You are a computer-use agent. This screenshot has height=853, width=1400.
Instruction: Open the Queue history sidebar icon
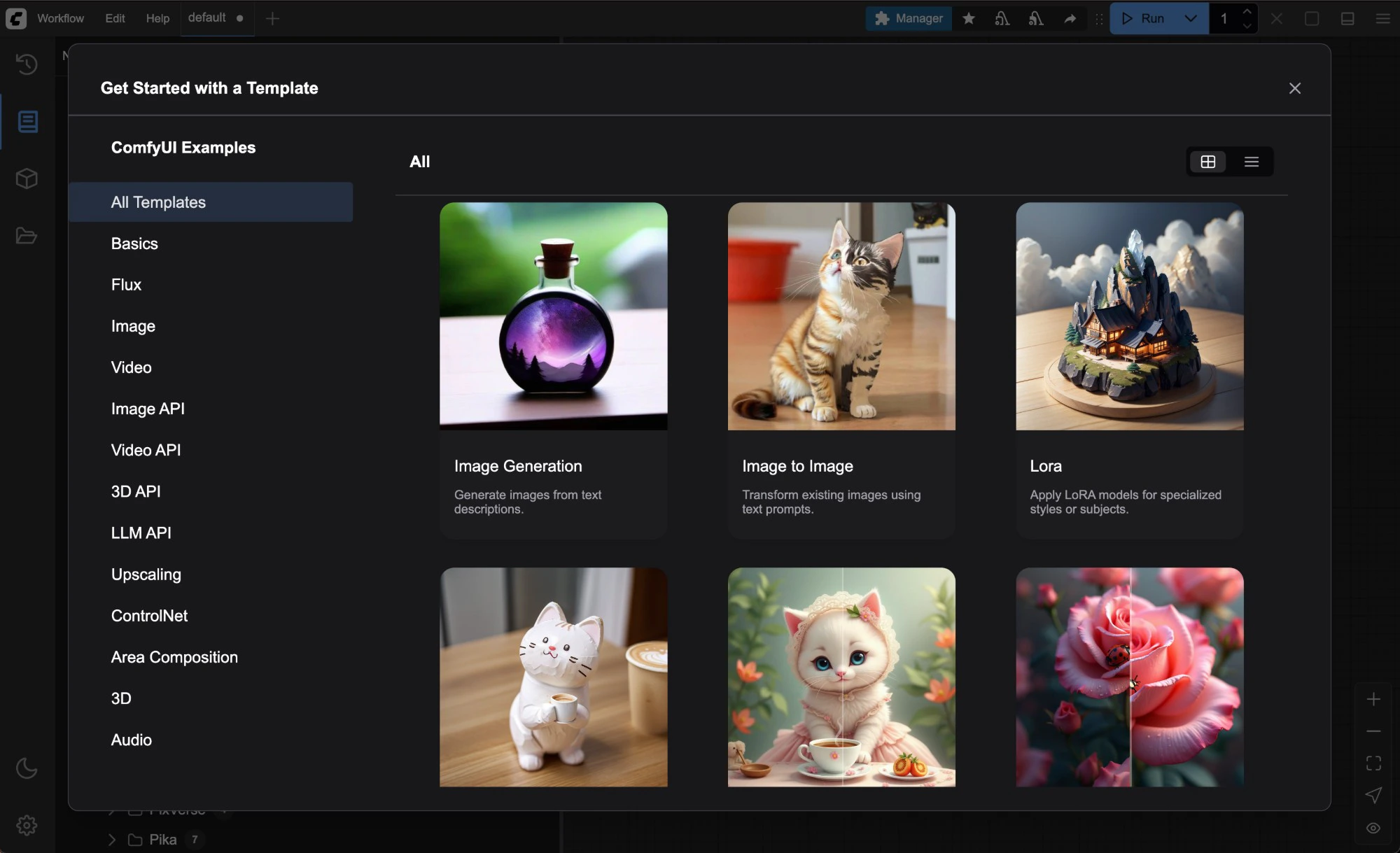(x=27, y=64)
